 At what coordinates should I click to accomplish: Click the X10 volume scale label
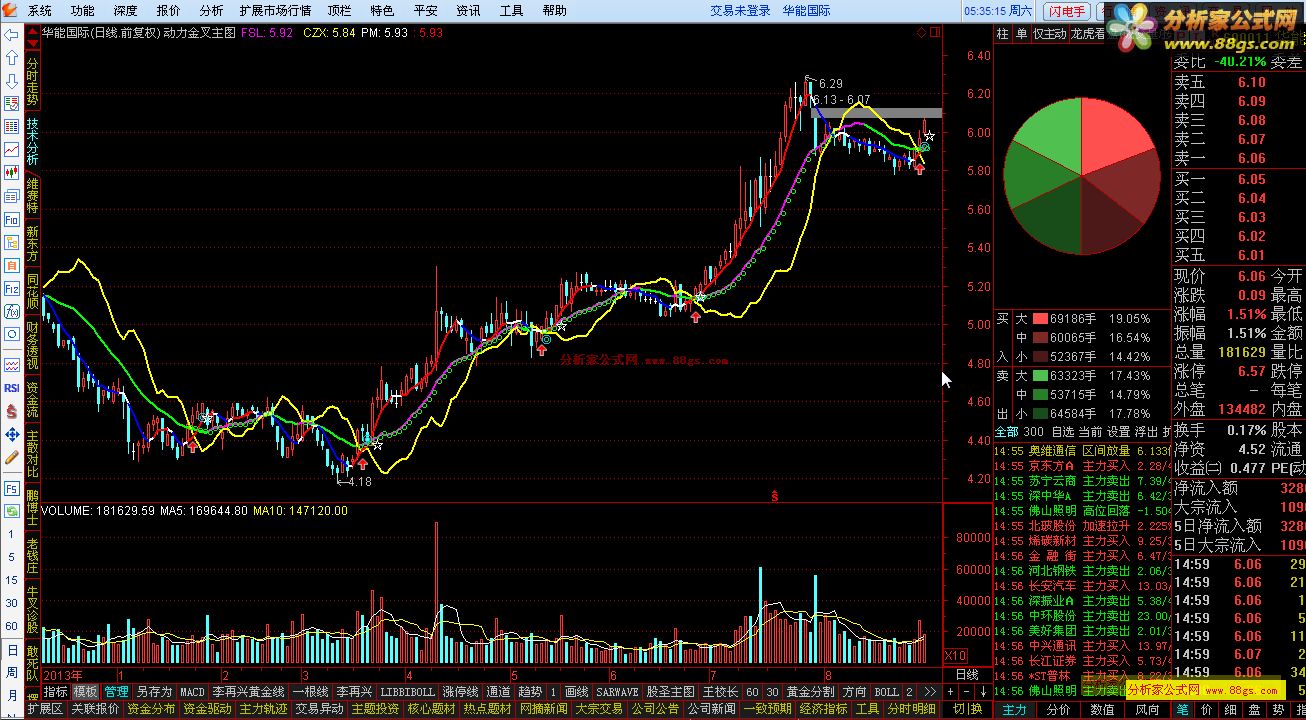(955, 655)
